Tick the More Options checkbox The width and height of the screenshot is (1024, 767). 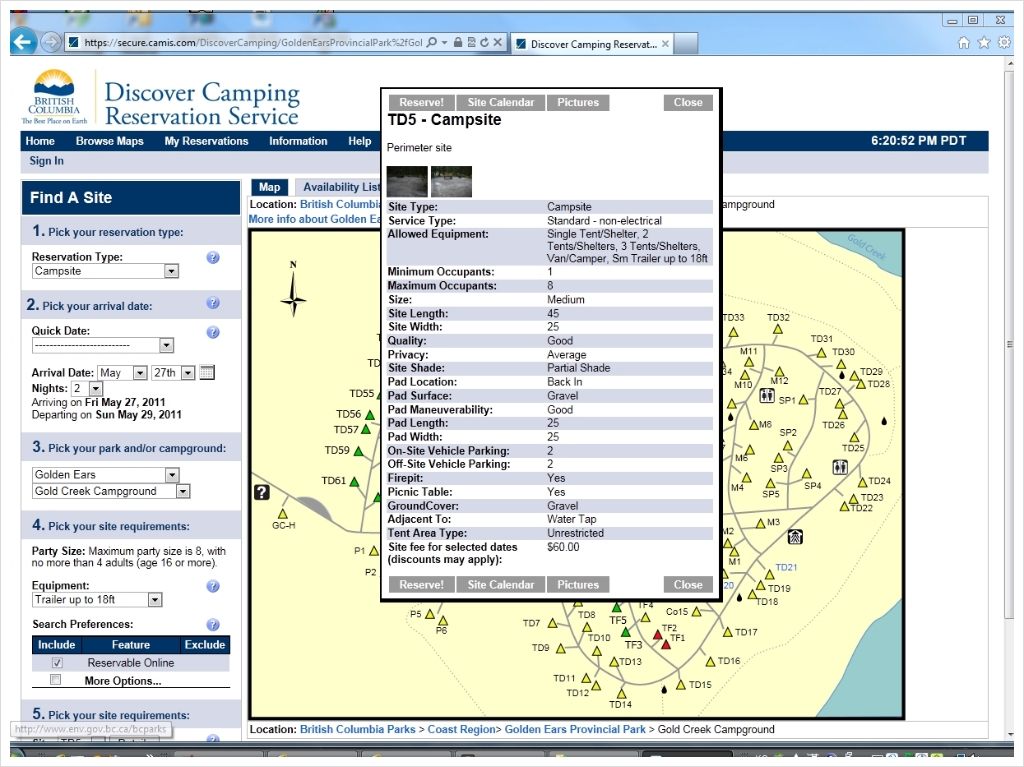coord(56,680)
